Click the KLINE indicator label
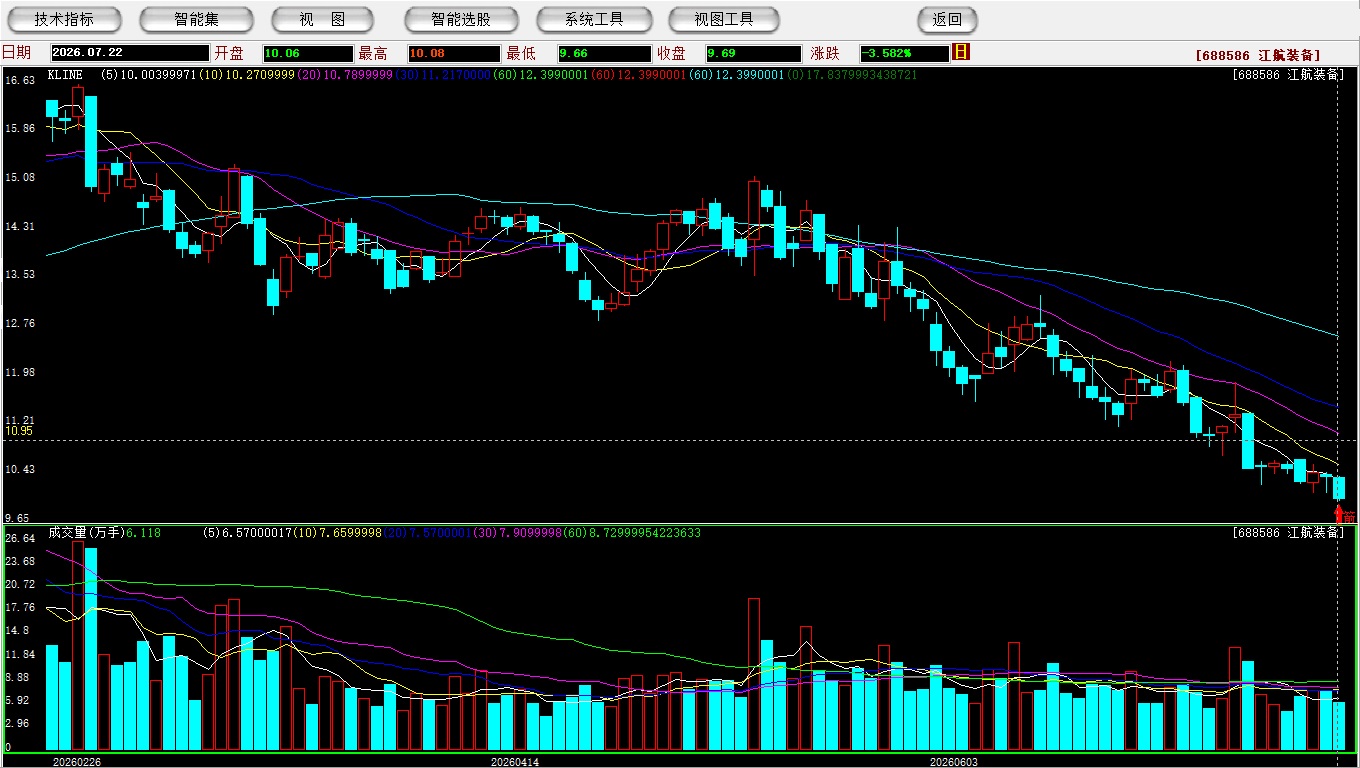Image resolution: width=1360 pixels, height=768 pixels. [67, 75]
